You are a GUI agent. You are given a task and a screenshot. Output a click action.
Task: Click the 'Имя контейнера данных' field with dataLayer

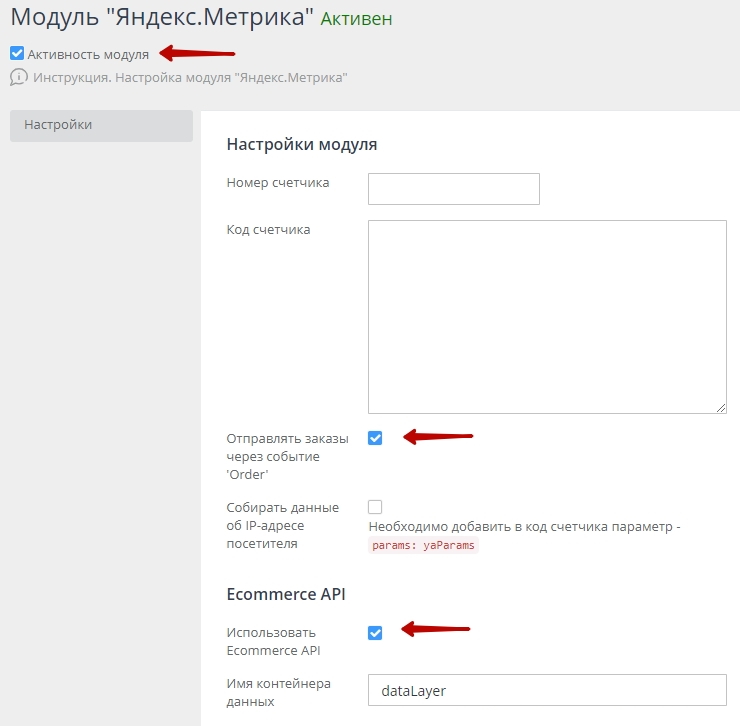(547, 690)
